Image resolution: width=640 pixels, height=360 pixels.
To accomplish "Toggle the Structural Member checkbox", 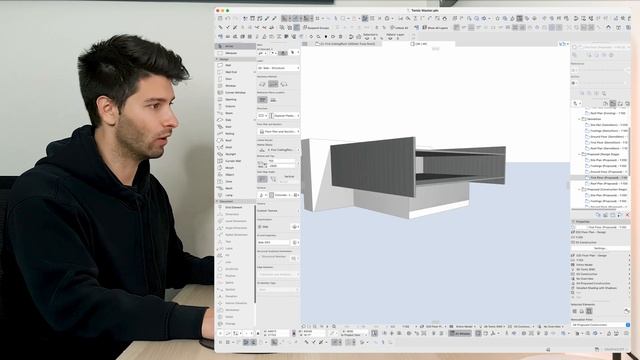I will point(260,257).
